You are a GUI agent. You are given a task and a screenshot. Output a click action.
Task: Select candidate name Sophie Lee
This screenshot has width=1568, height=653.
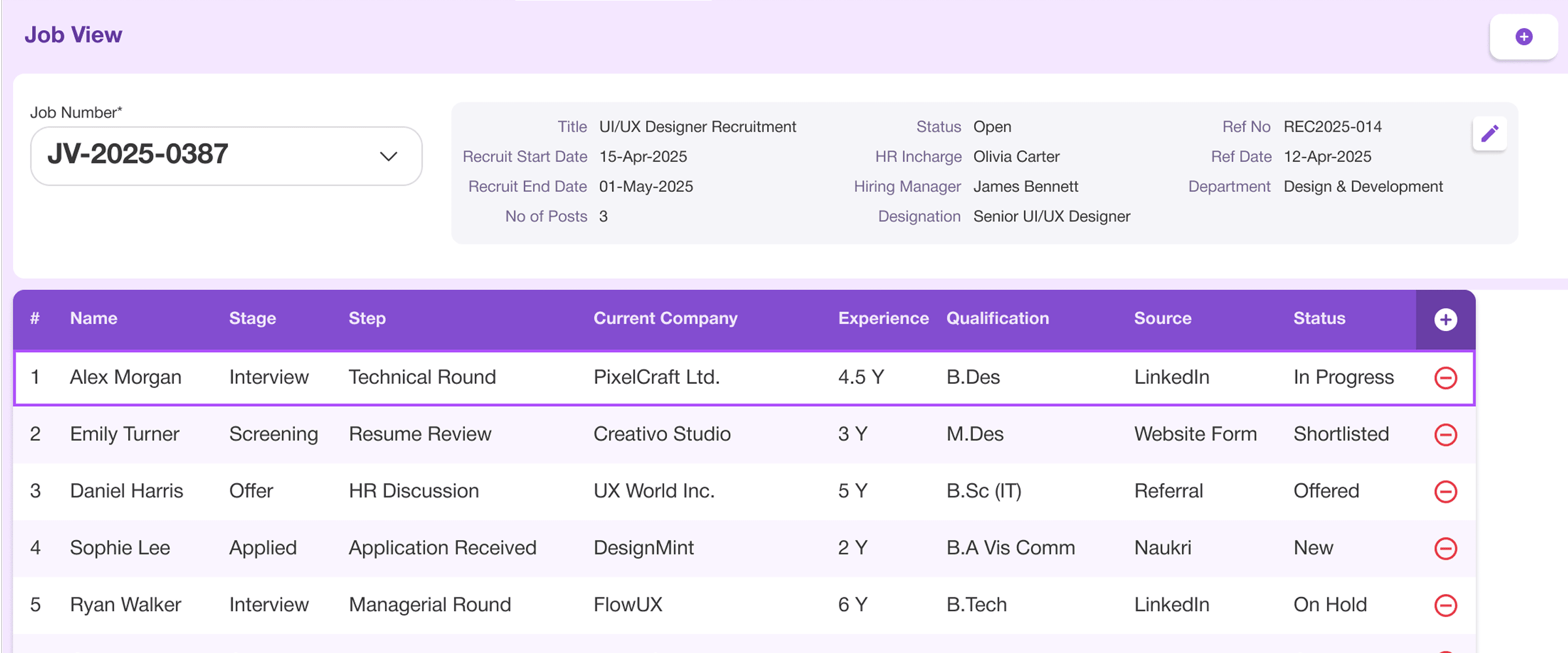(120, 547)
